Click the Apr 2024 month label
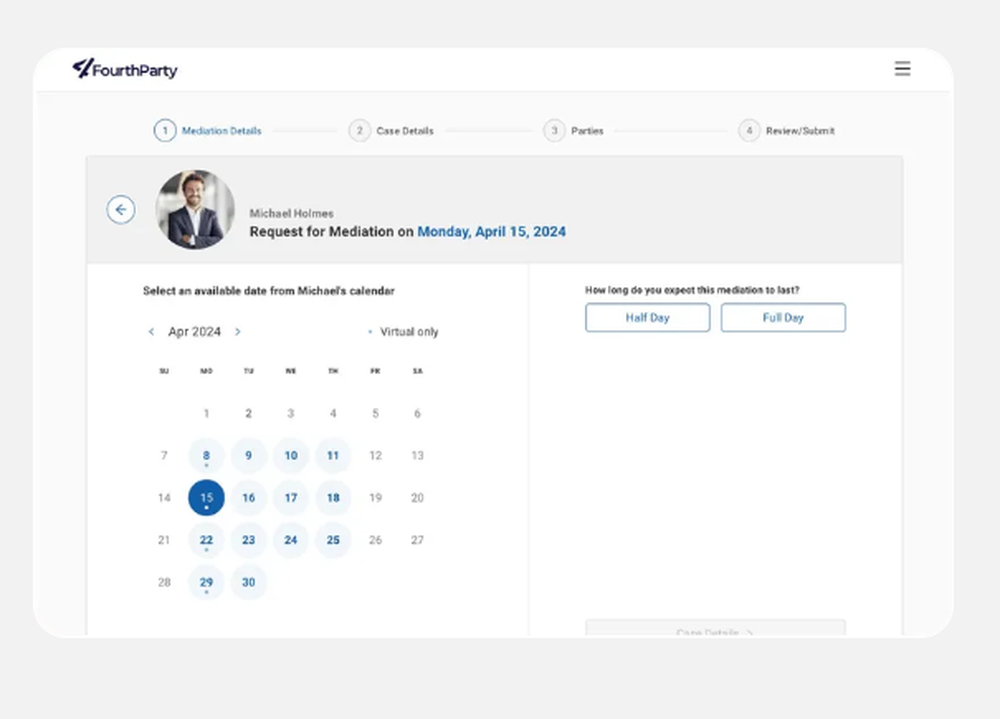Image resolution: width=1000 pixels, height=719 pixels. coord(194,332)
